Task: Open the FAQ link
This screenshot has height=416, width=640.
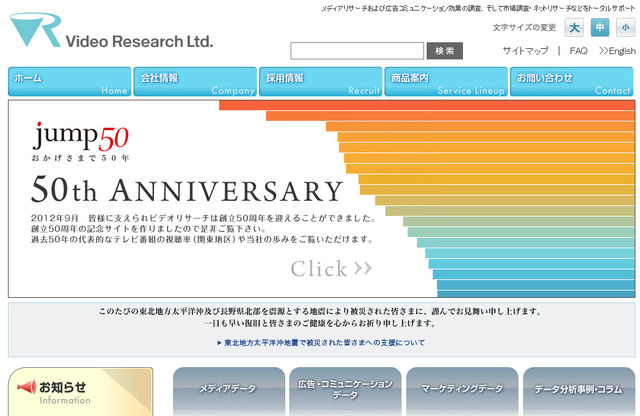Action: pyautogui.click(x=578, y=51)
